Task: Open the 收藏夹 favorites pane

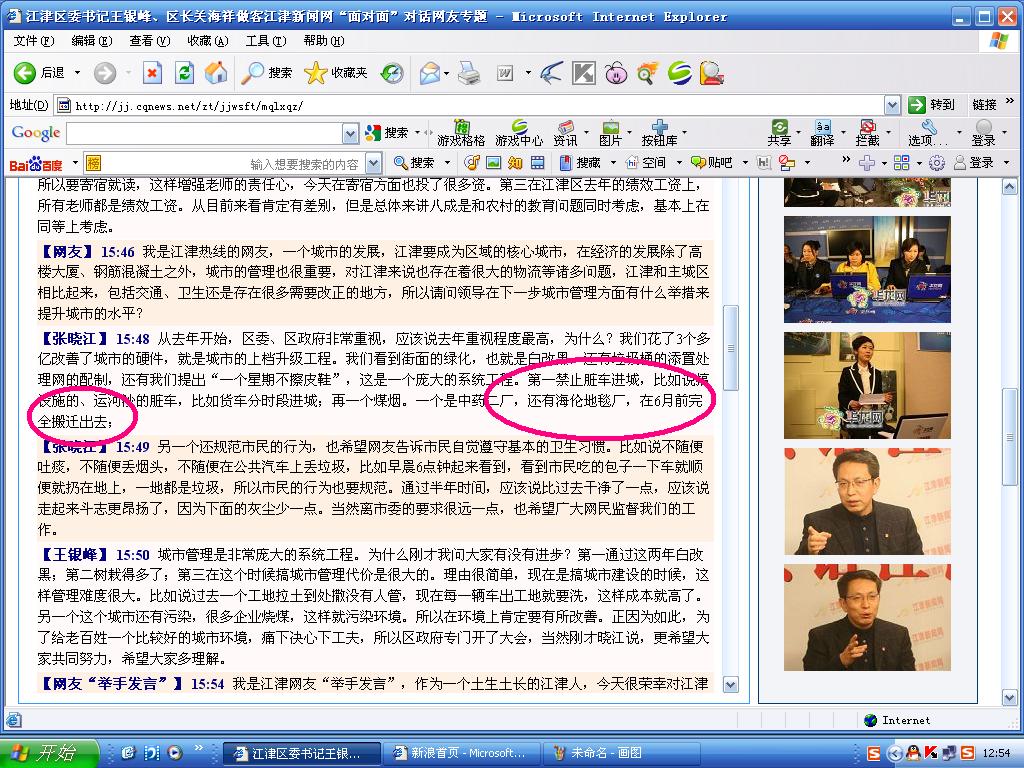Action: click(x=336, y=72)
